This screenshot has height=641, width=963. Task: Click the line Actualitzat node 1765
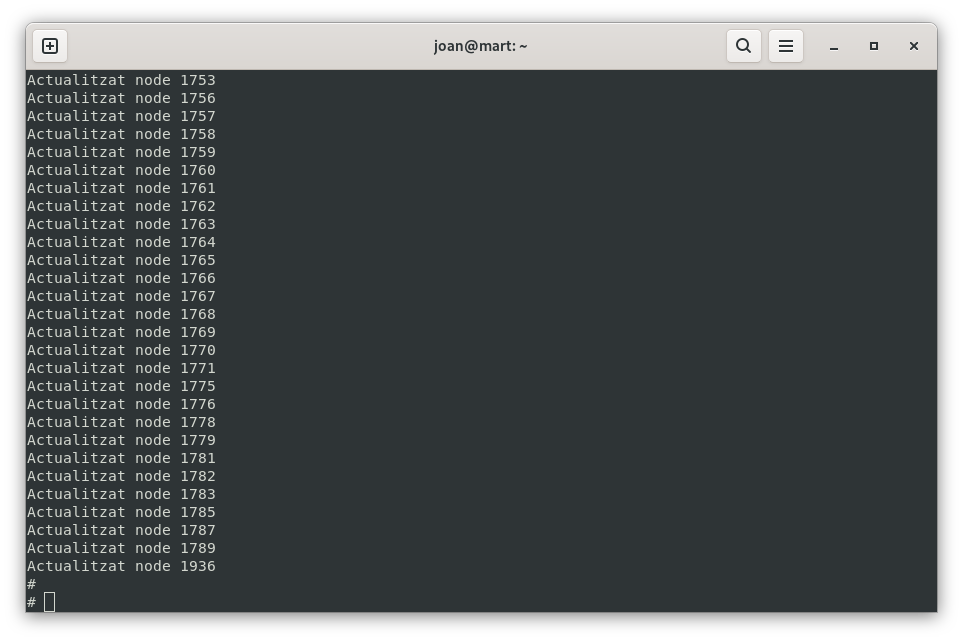122,260
